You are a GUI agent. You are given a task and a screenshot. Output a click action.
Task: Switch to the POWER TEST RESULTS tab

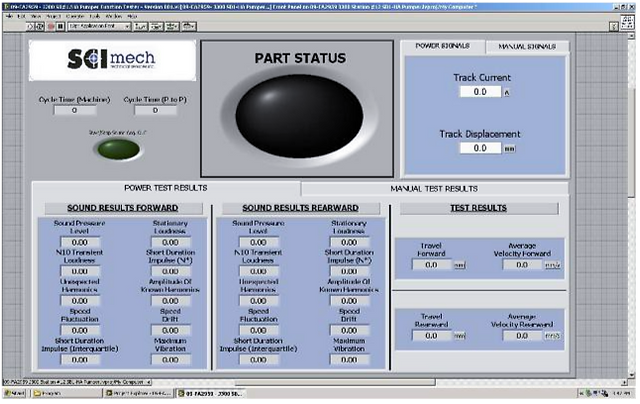tap(166, 188)
